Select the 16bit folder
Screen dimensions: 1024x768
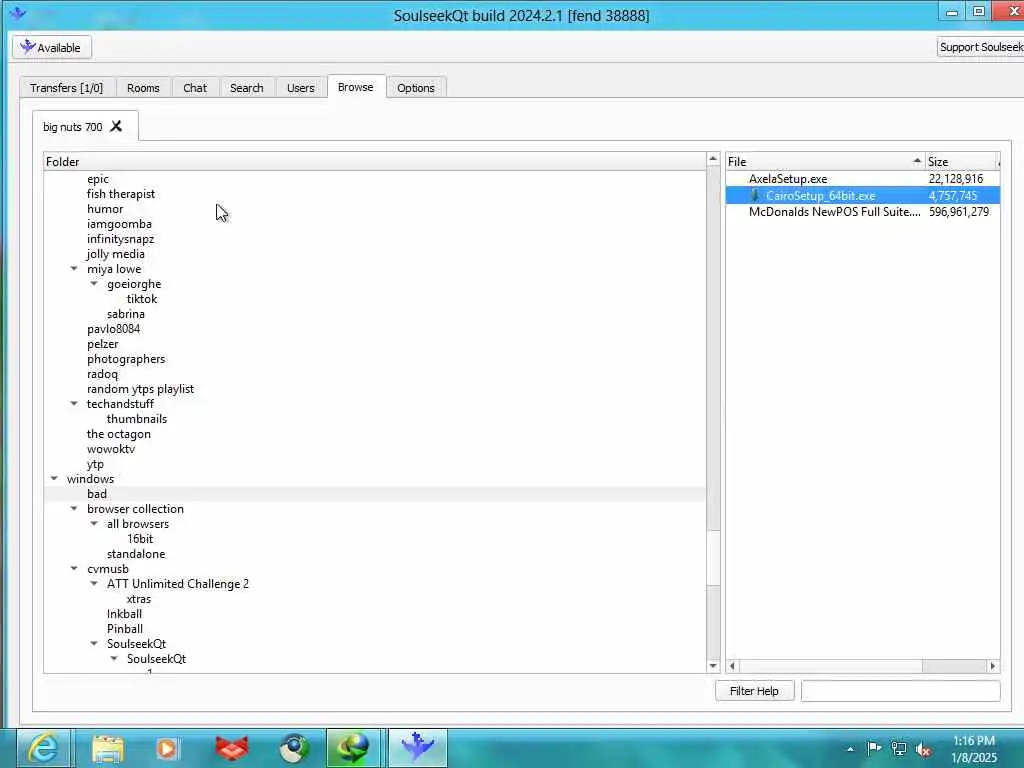click(140, 539)
